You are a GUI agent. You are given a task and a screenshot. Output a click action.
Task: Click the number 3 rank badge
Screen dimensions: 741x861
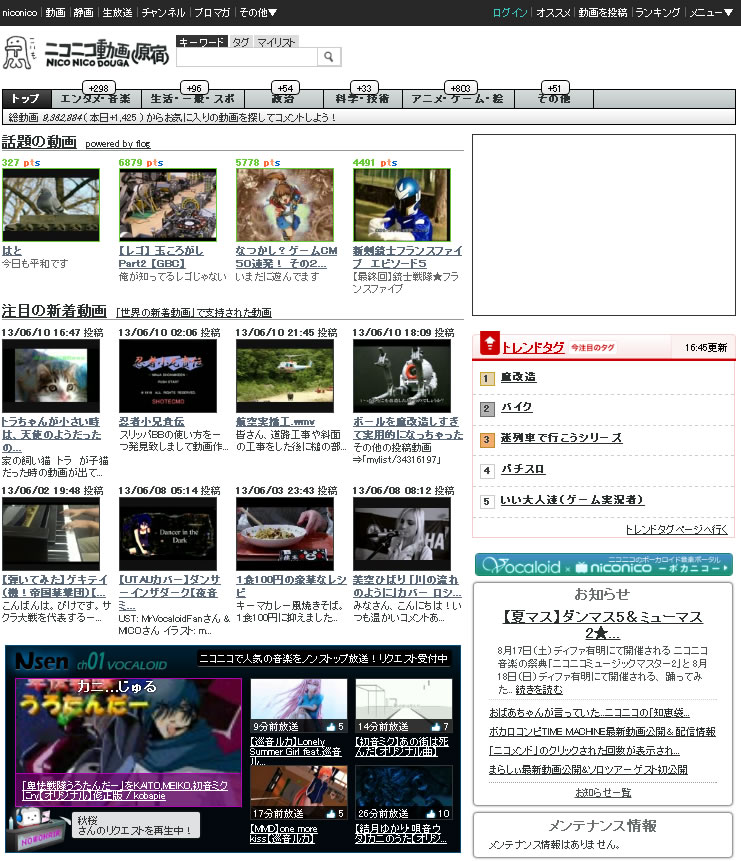[486, 439]
